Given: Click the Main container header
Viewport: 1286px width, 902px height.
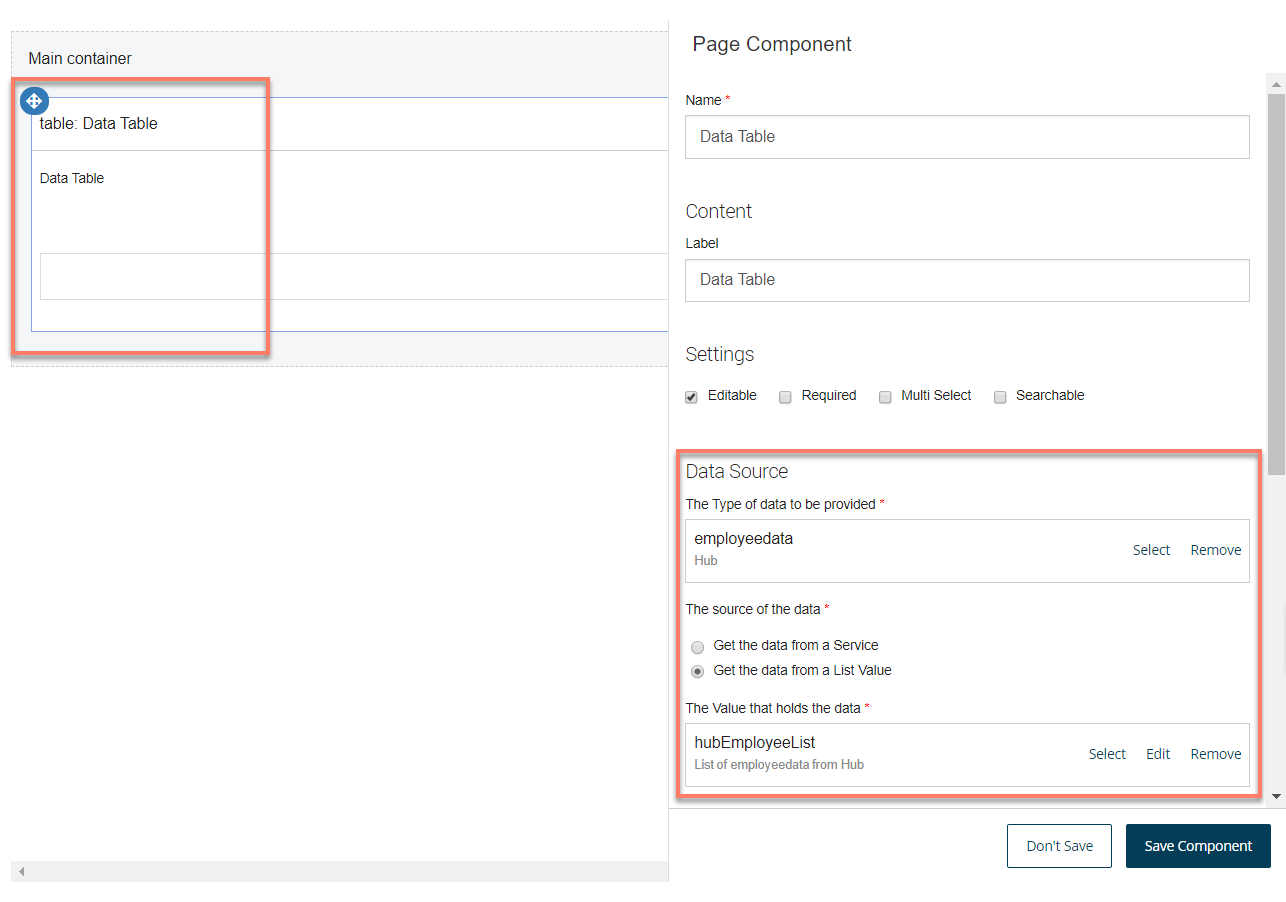Looking at the screenshot, I should coord(79,58).
